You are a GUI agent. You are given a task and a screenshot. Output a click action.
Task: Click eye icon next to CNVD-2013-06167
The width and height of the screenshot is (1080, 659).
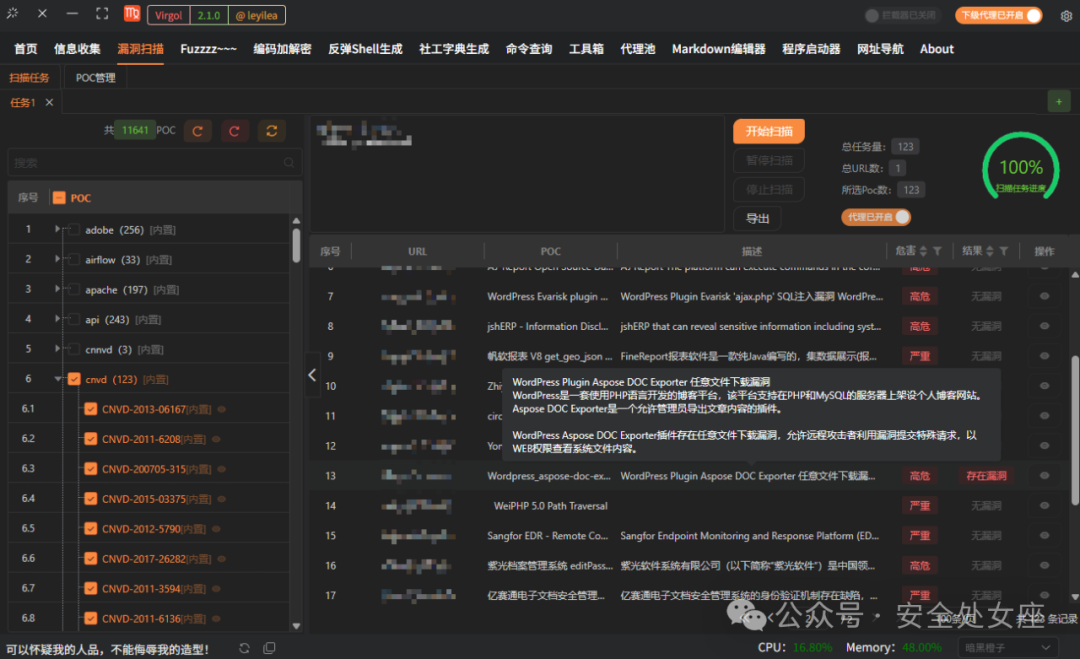pos(222,409)
